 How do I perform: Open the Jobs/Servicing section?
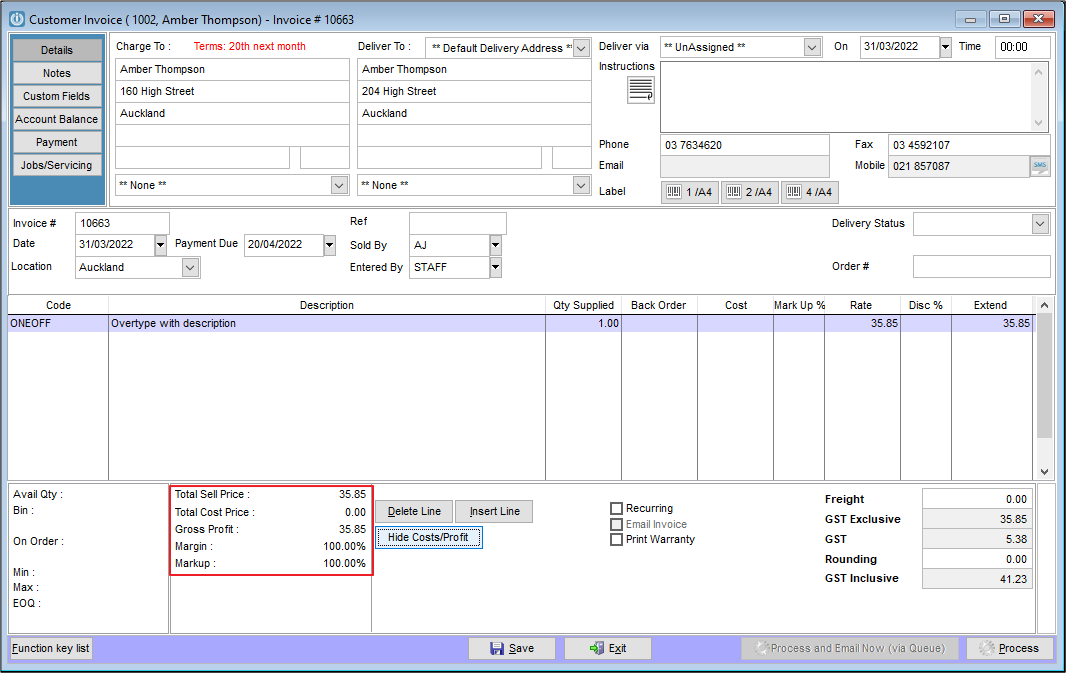point(57,165)
